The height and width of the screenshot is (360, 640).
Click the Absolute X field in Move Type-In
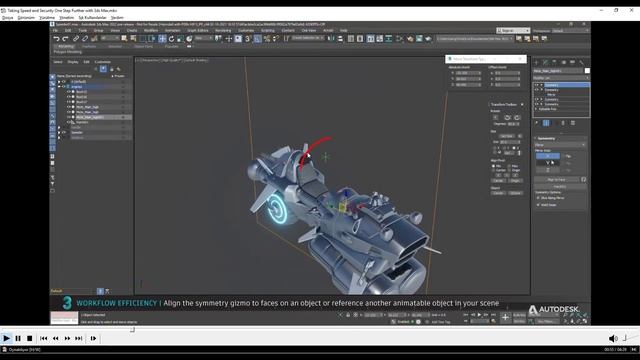[x=468, y=73]
